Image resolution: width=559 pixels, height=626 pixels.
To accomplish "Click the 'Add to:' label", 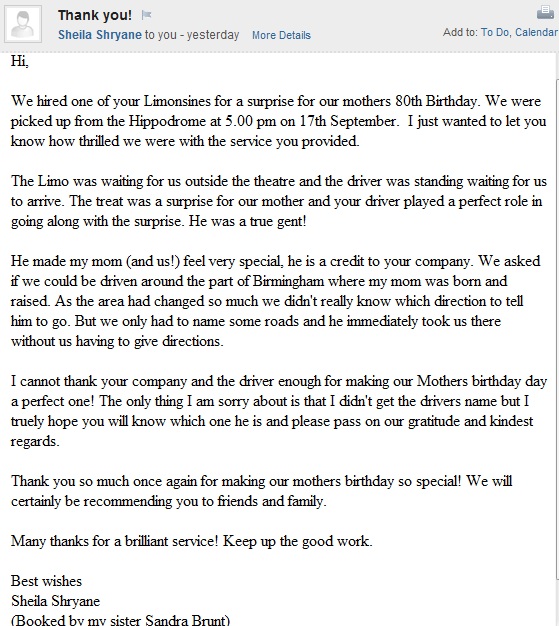I will point(460,32).
